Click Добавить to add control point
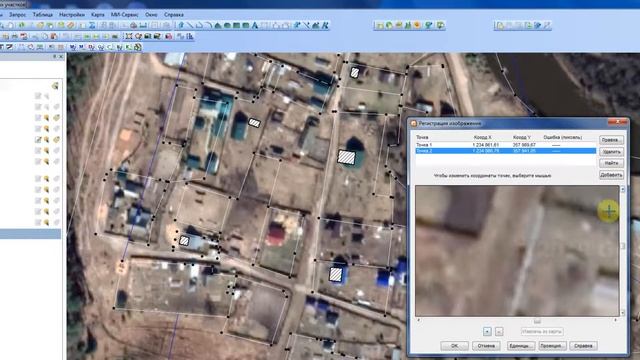The image size is (640, 360). click(611, 175)
